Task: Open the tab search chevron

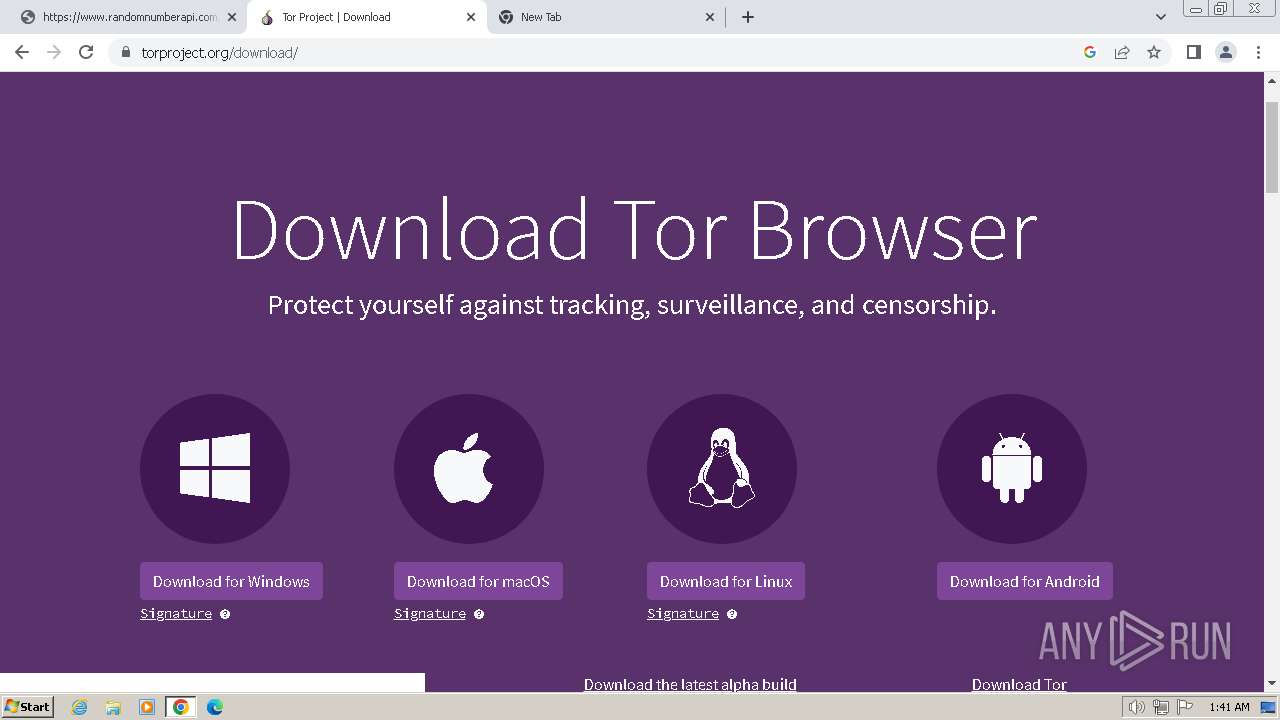Action: pyautogui.click(x=1160, y=17)
